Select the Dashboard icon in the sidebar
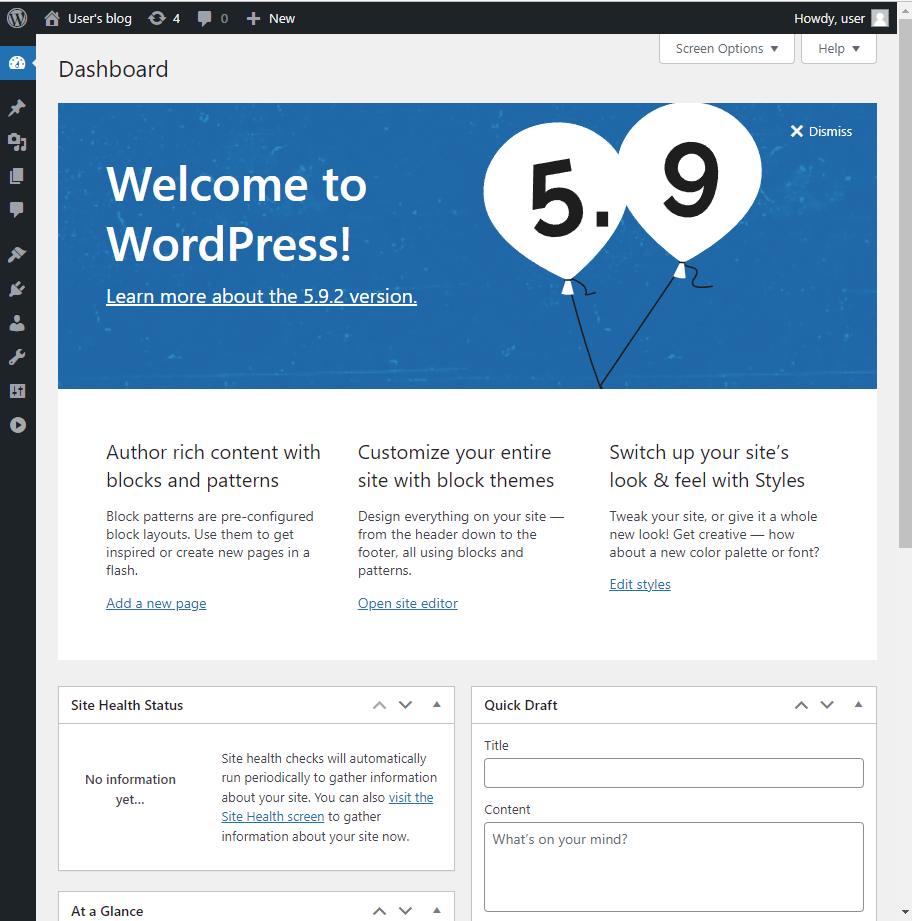Image resolution: width=912 pixels, height=921 pixels. tap(17, 63)
